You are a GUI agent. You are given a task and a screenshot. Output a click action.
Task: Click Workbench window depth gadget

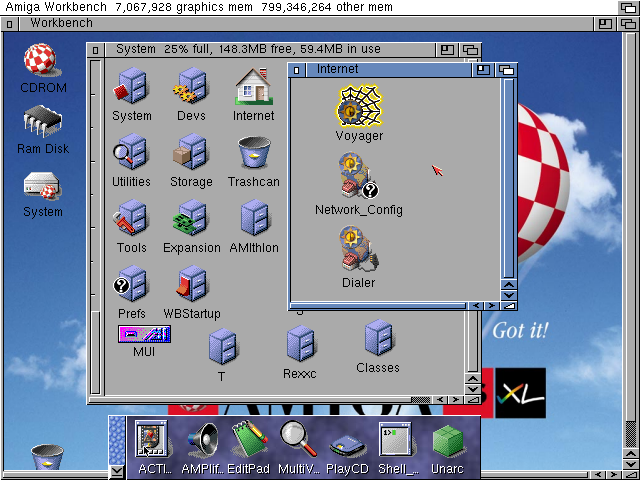pyautogui.click(x=628, y=24)
